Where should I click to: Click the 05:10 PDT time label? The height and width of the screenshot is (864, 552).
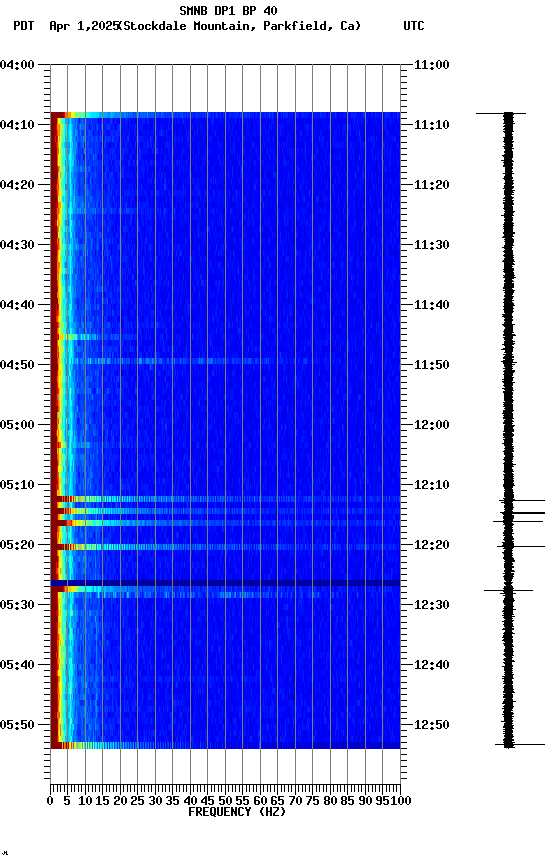coord(17,485)
